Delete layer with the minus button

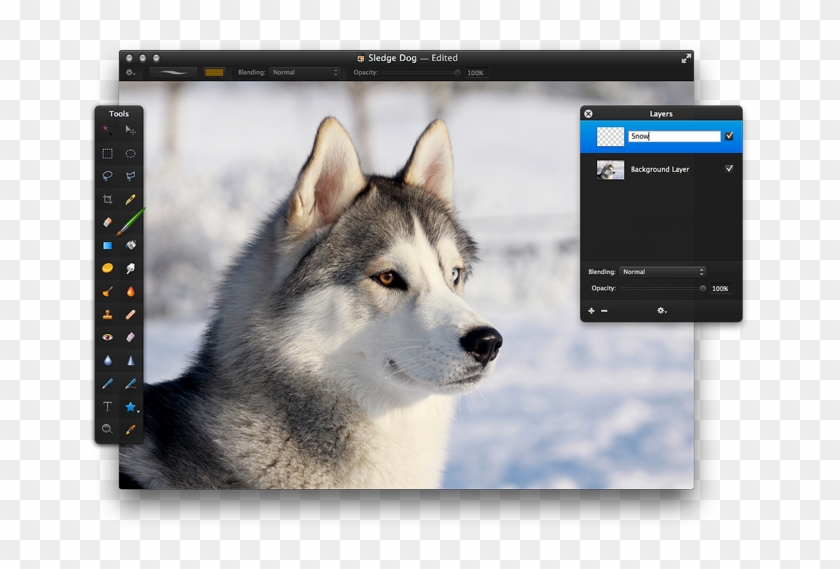pos(604,311)
